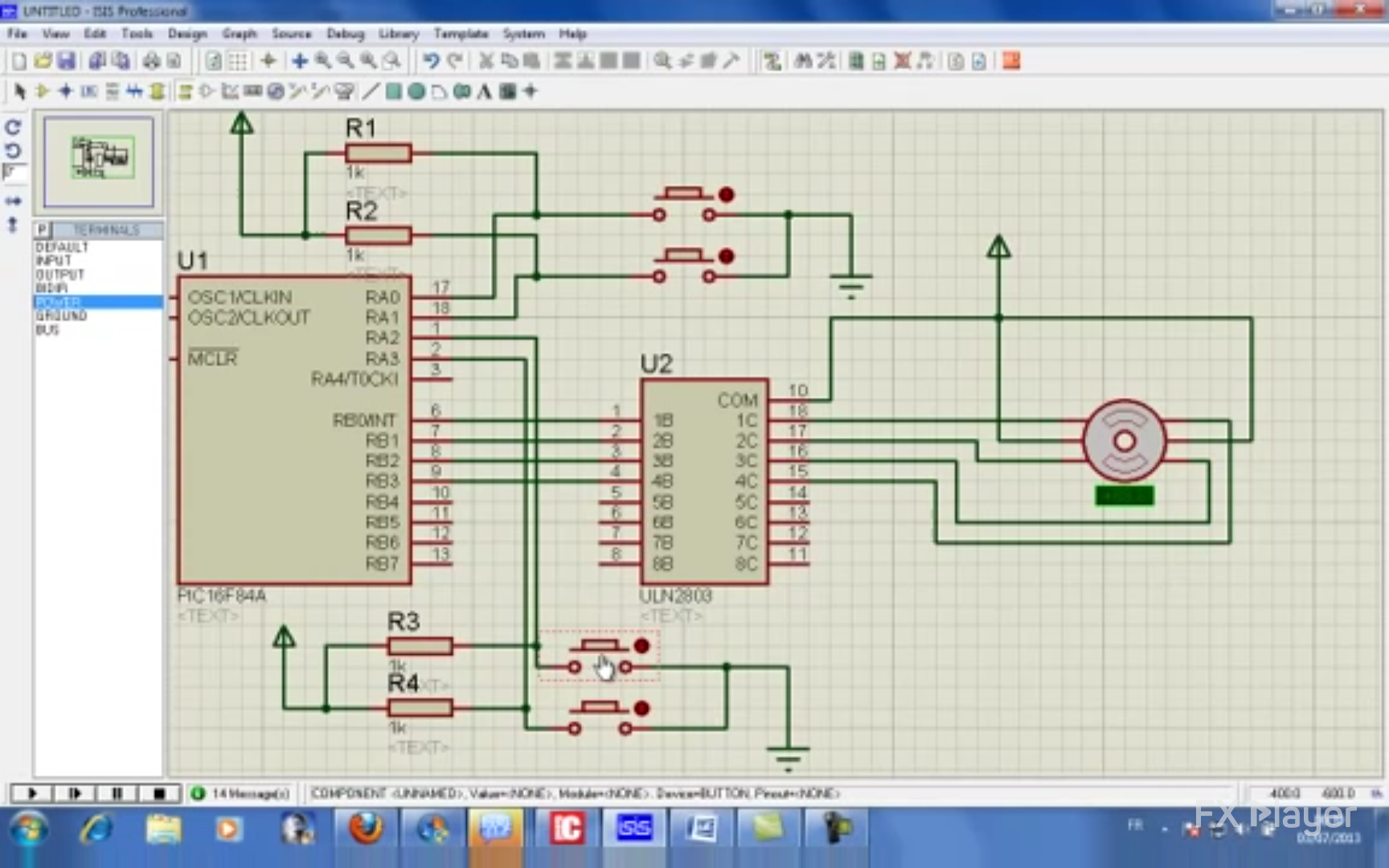Image resolution: width=1389 pixels, height=868 pixels.
Task: Click the rotation angle field
Action: [x=14, y=173]
